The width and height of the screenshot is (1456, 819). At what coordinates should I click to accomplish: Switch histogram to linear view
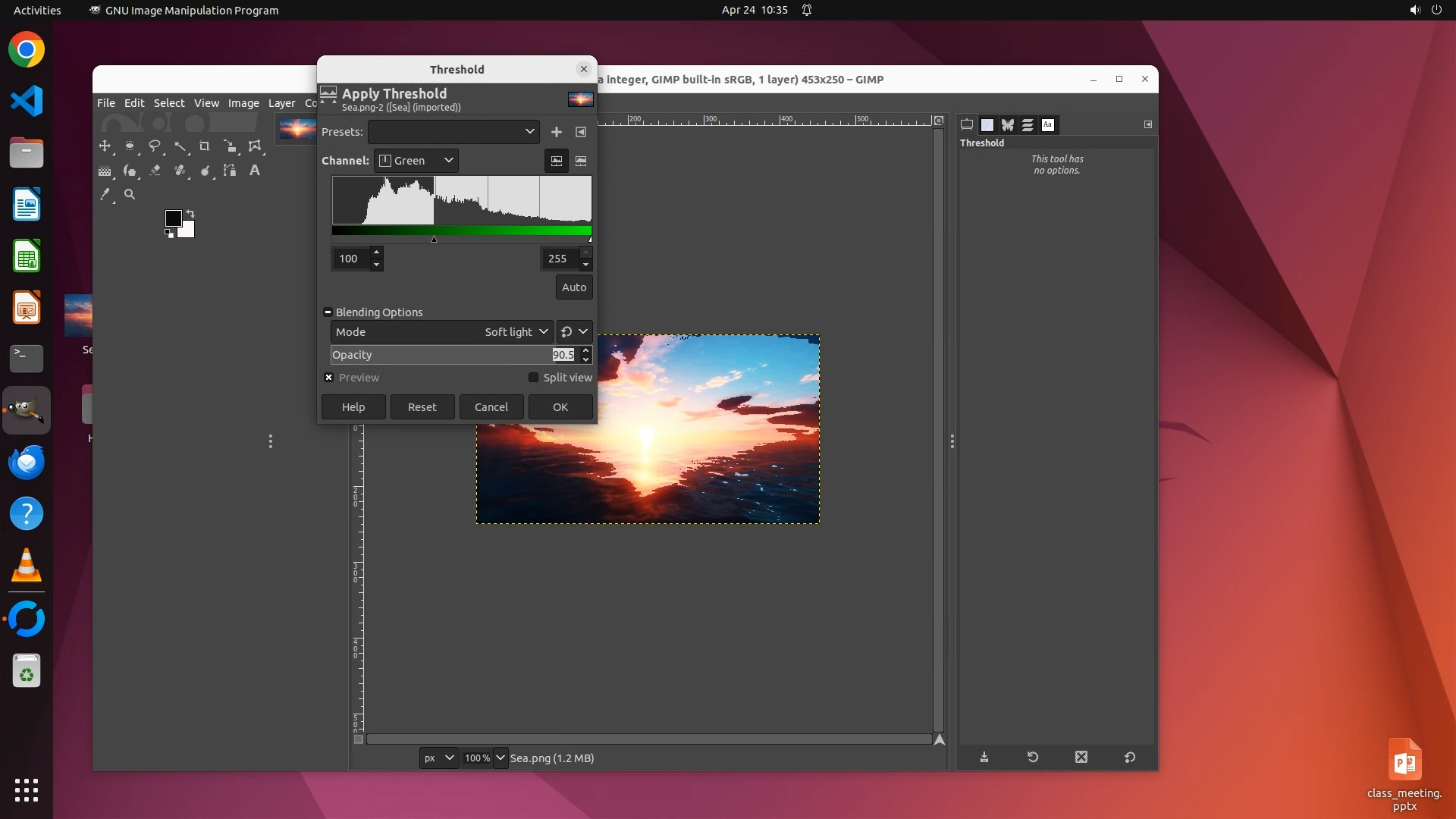556,161
